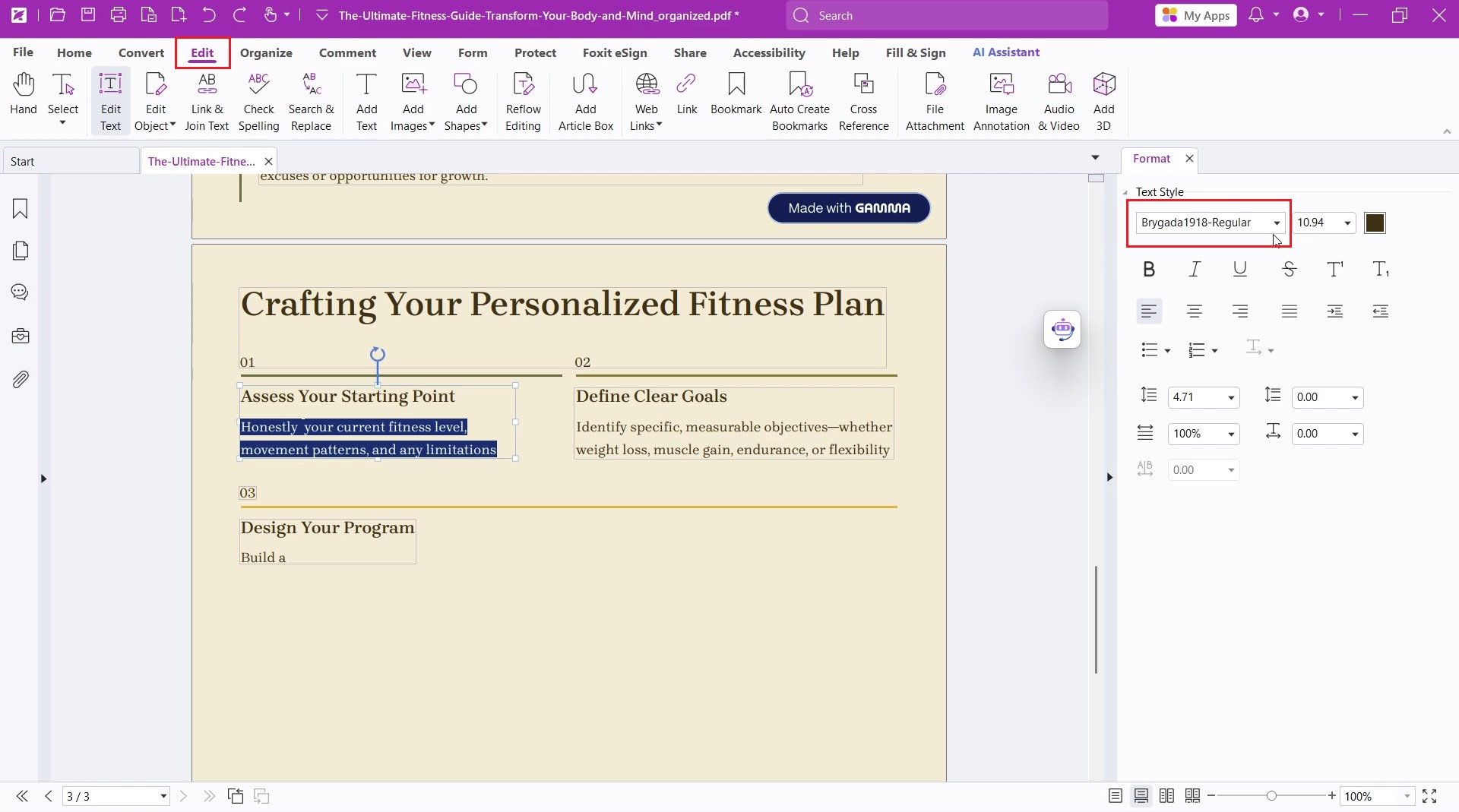Switch to the Comment tab
Screen dimensions: 1459x812
(347, 52)
